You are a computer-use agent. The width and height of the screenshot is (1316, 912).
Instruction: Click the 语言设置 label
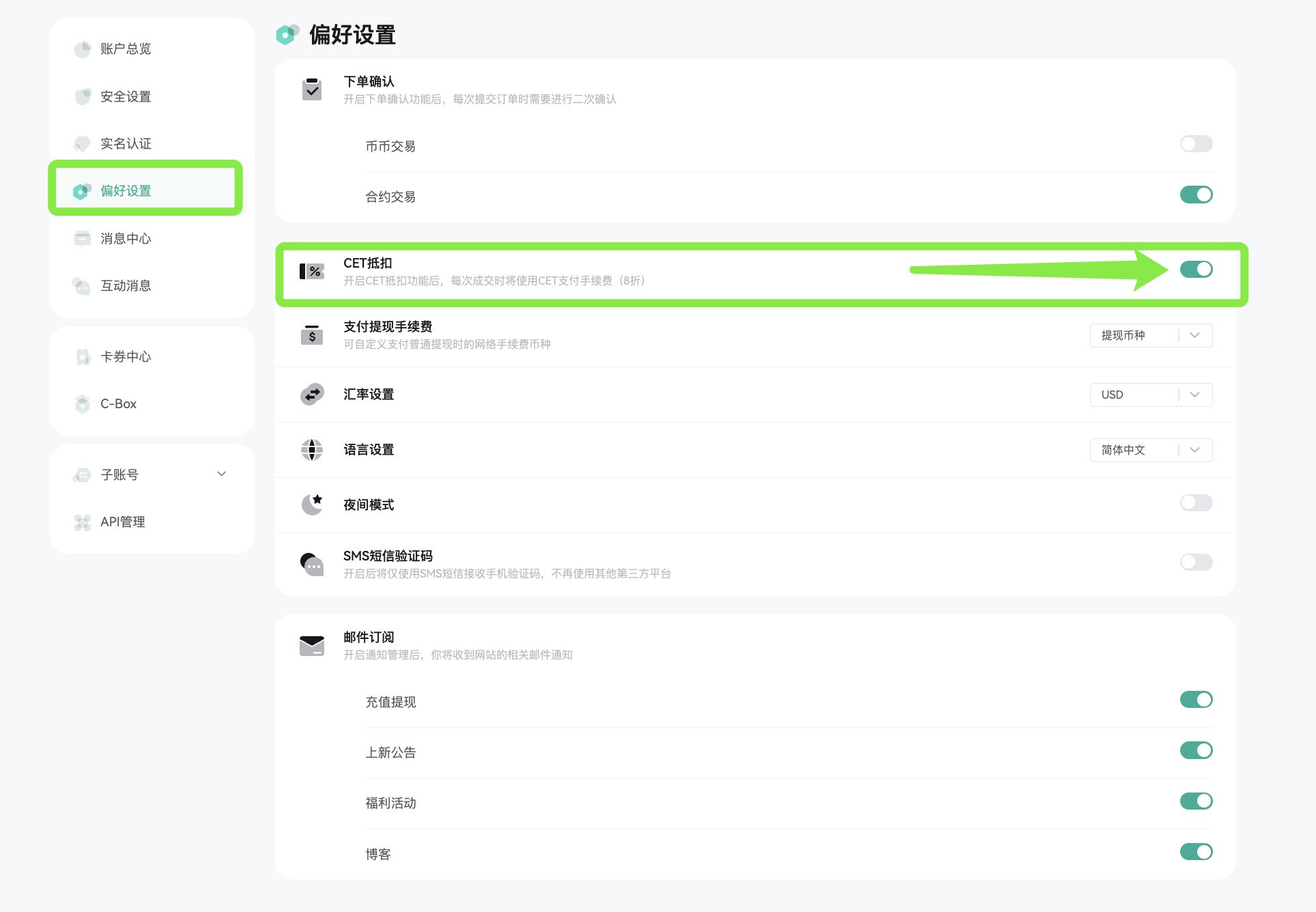(x=369, y=450)
